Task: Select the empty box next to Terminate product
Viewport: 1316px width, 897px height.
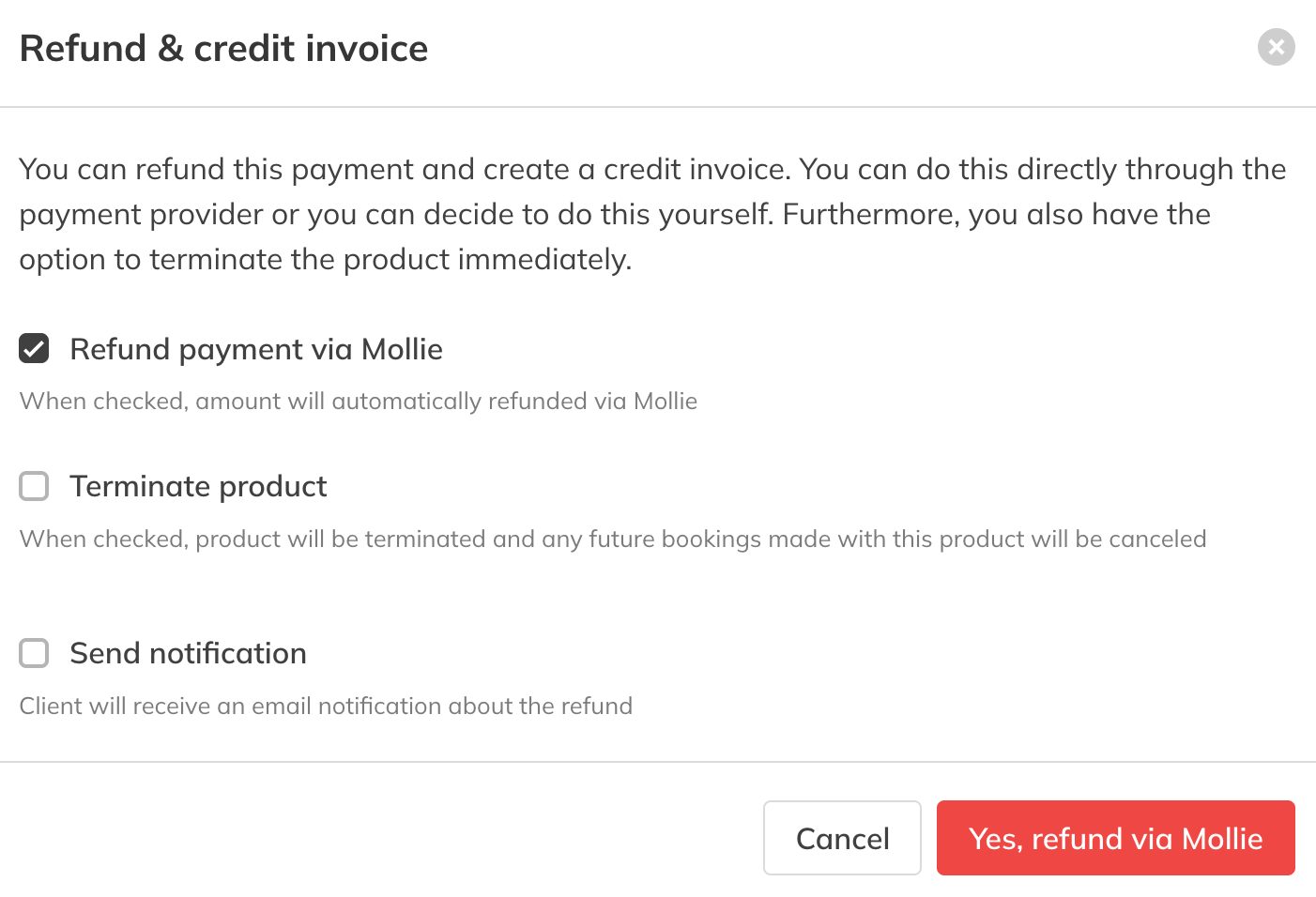Action: point(35,486)
